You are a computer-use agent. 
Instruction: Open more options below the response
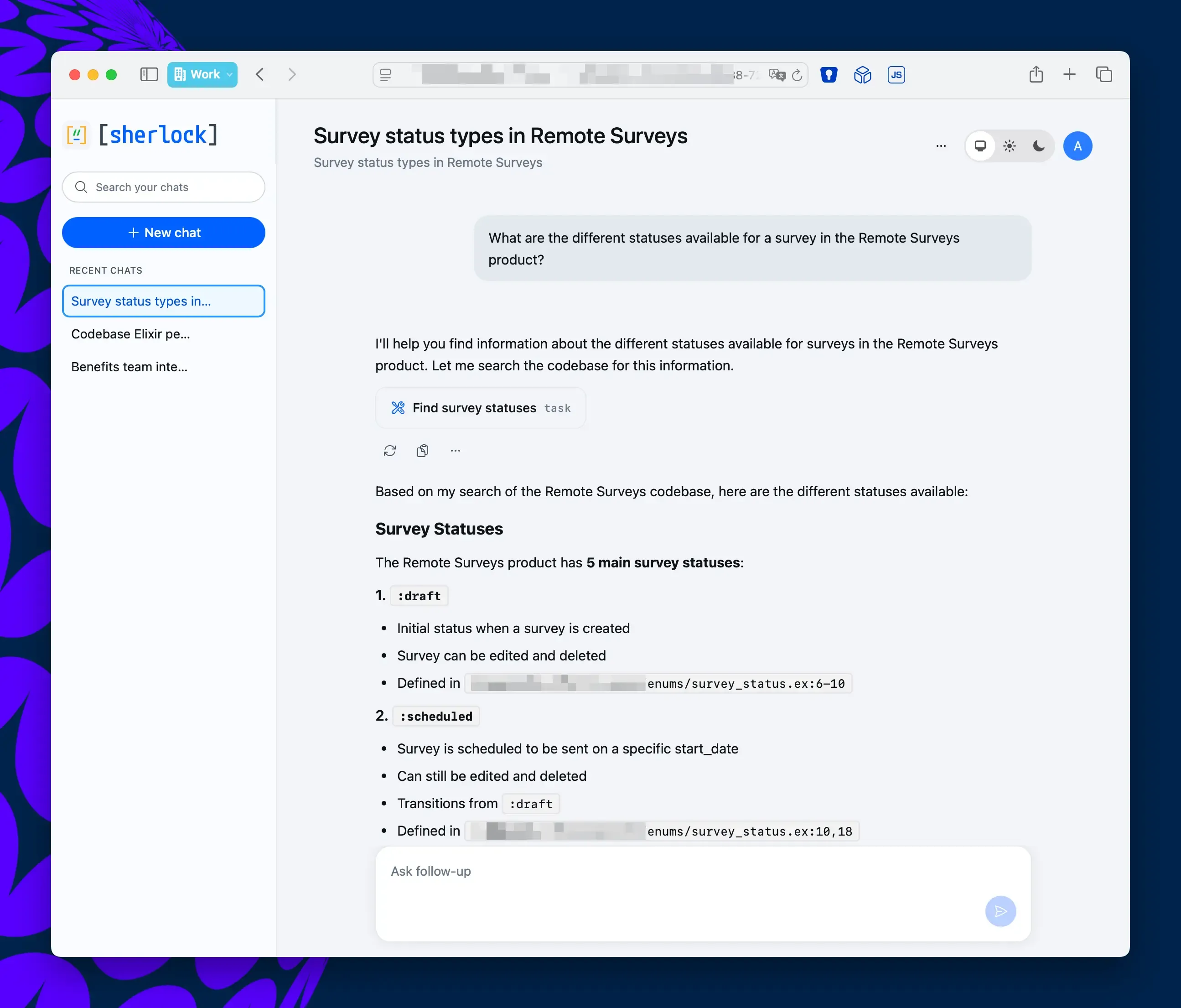pyautogui.click(x=455, y=451)
